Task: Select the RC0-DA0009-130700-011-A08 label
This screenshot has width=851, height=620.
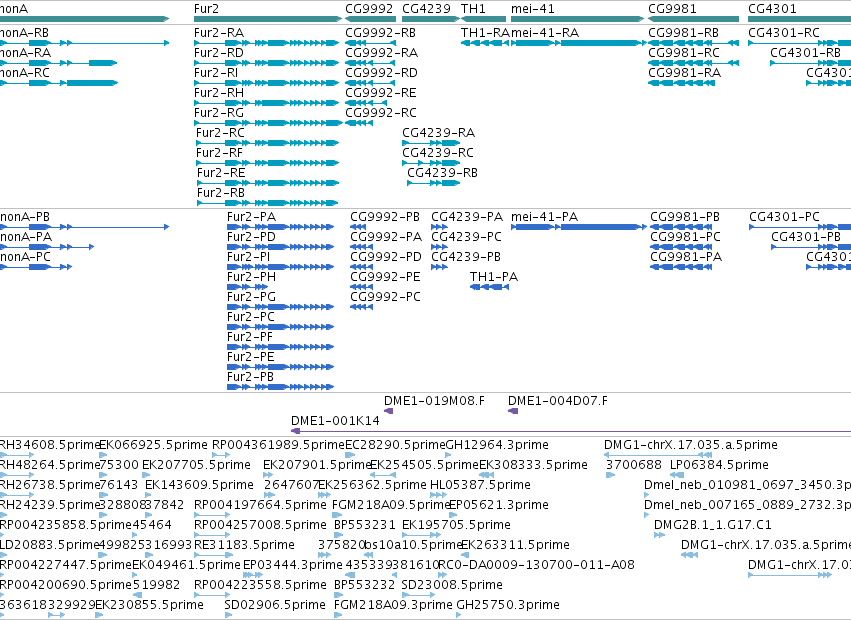Action: (x=536, y=565)
